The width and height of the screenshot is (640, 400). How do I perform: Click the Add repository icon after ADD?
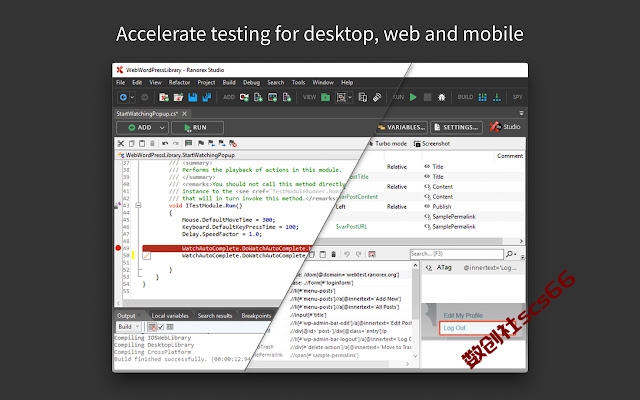click(272, 97)
